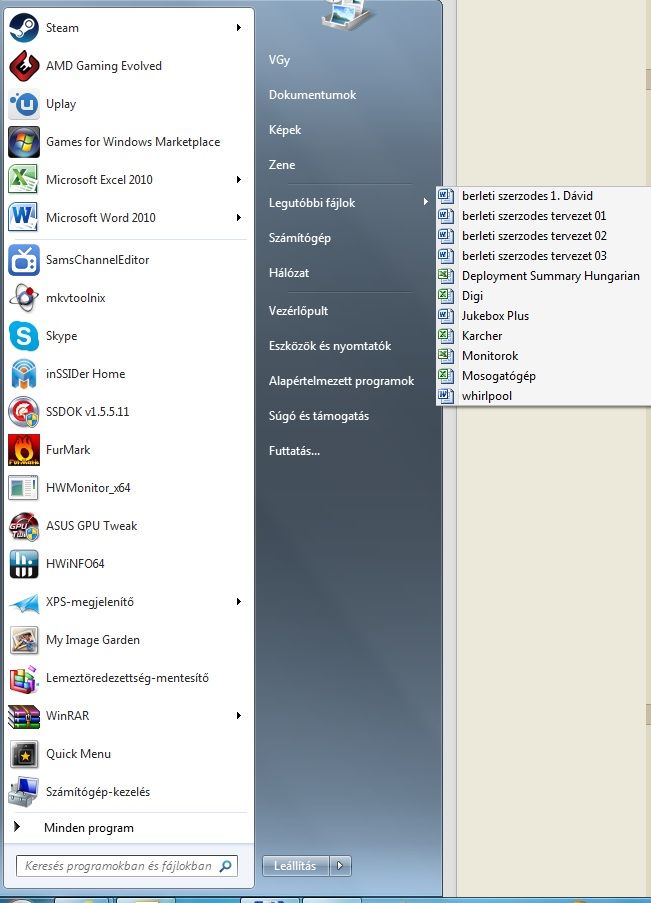Click Minden program label

tap(89, 828)
